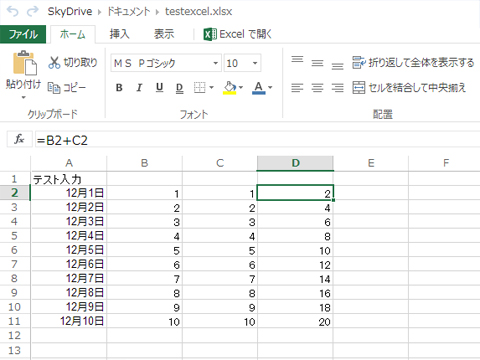Viewport: 480px width, 360px height.
Task: Click the testexcel.xlsx file name
Action: pos(199,12)
